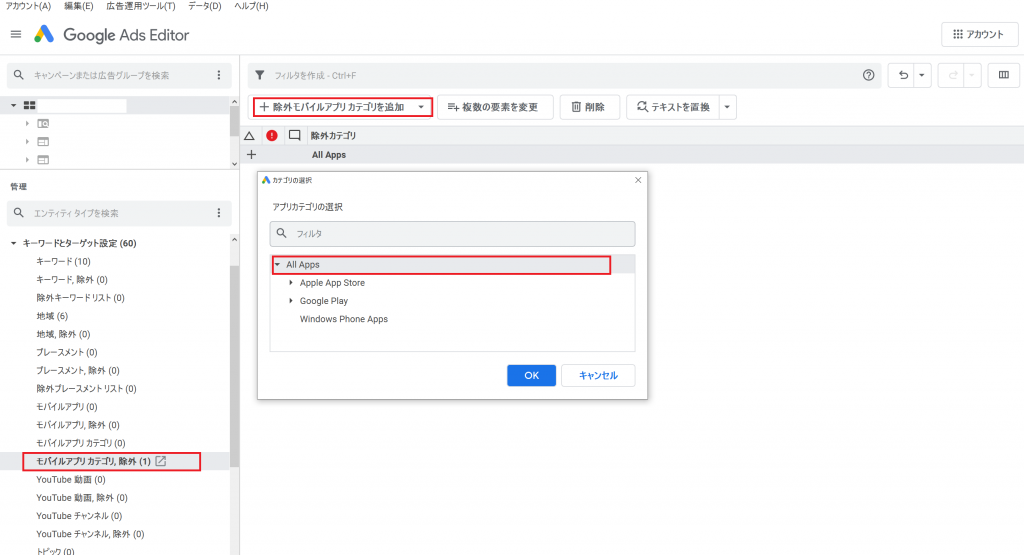Click the filter funnel icon
1024x555 pixels.
[x=260, y=75]
